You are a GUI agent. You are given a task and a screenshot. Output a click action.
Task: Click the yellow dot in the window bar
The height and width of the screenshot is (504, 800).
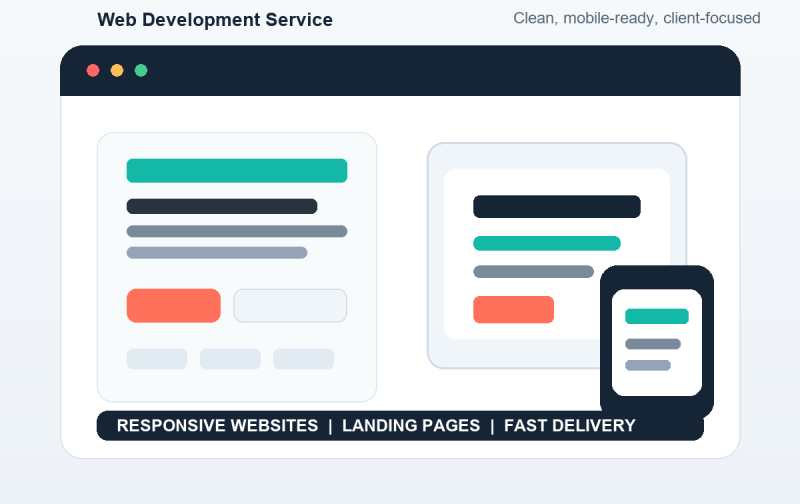point(117,70)
